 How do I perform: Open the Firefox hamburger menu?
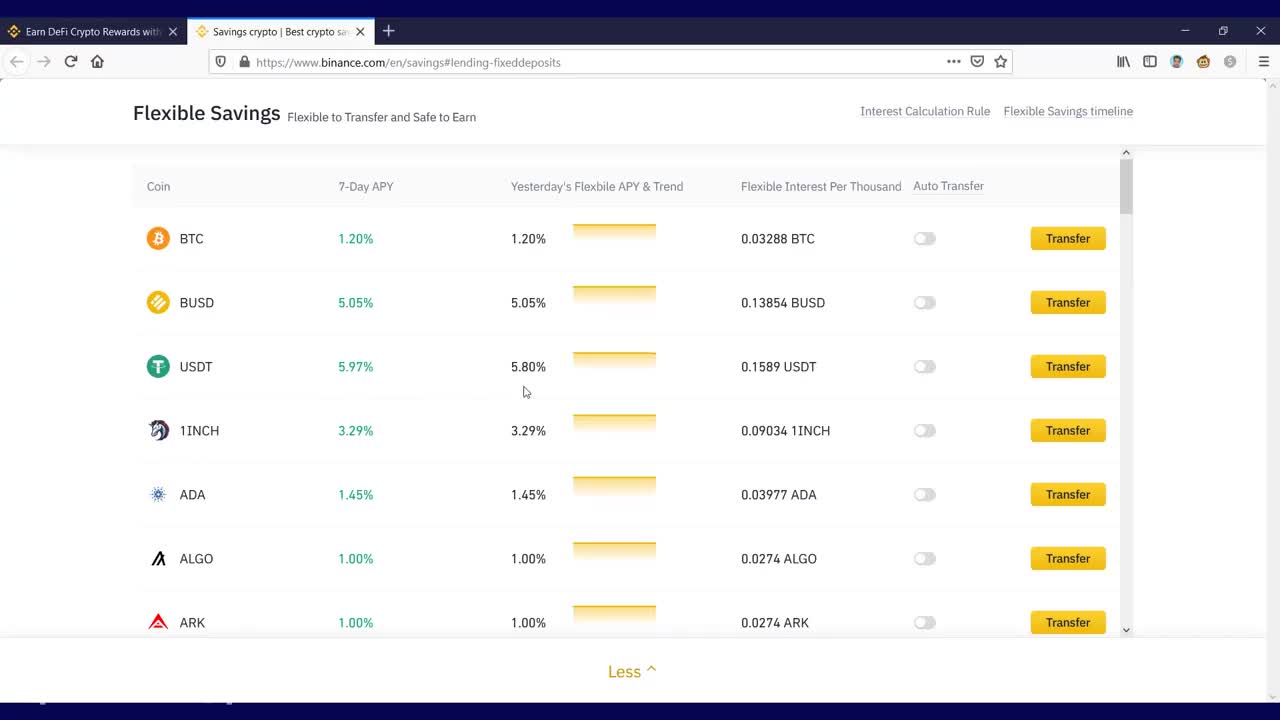pos(1263,61)
